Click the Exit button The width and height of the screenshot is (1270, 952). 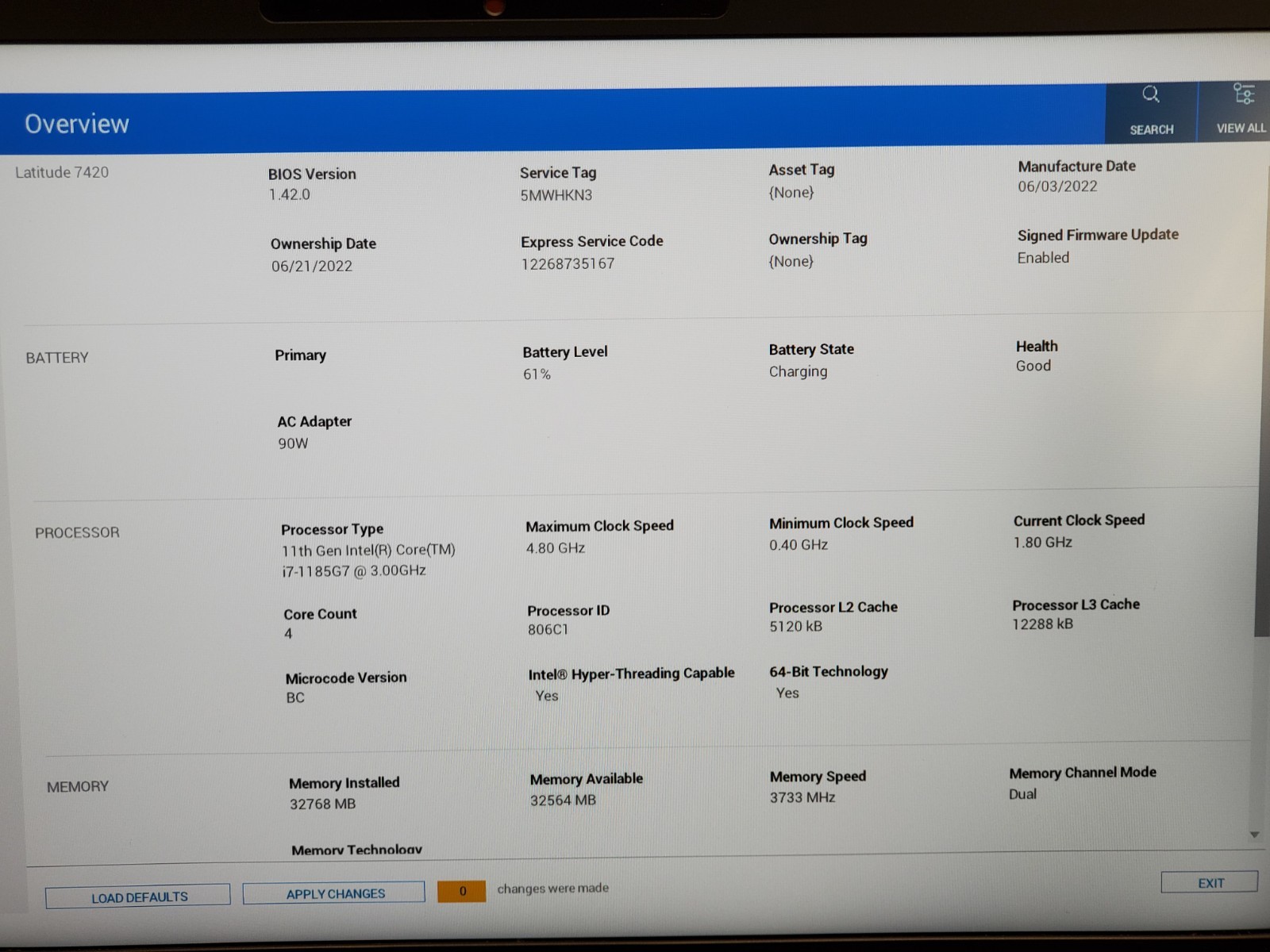[1210, 883]
